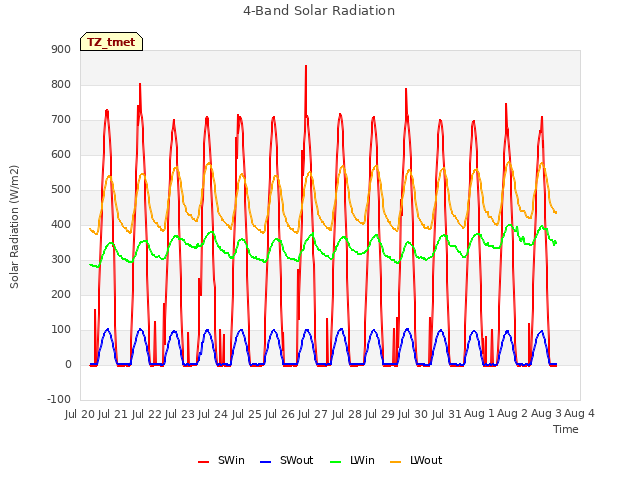Click the Aug 4 x-axis label
Image resolution: width=640 pixels, height=480 pixels.
pyautogui.click(x=580, y=414)
